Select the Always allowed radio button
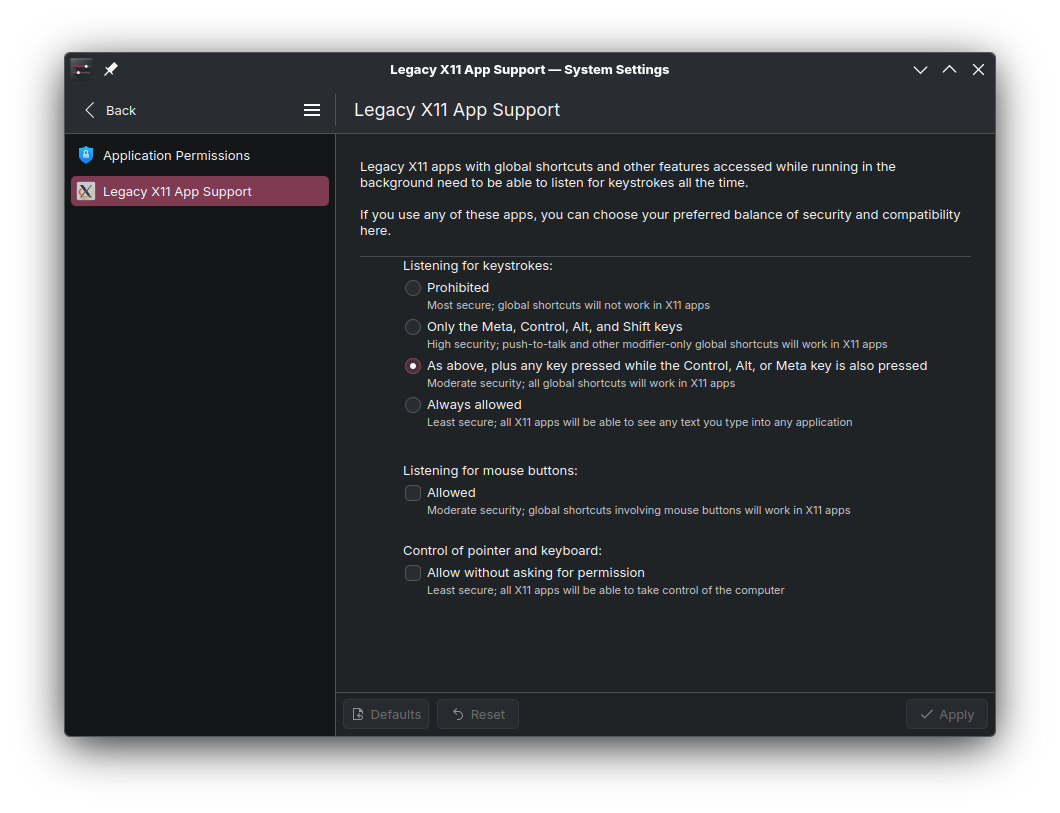Viewport: 1060px width, 813px height. 412,405
